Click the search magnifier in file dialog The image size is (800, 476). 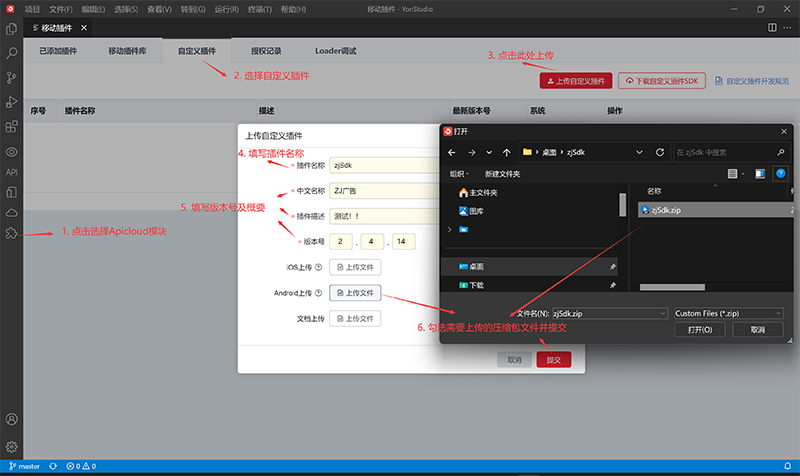[781, 152]
